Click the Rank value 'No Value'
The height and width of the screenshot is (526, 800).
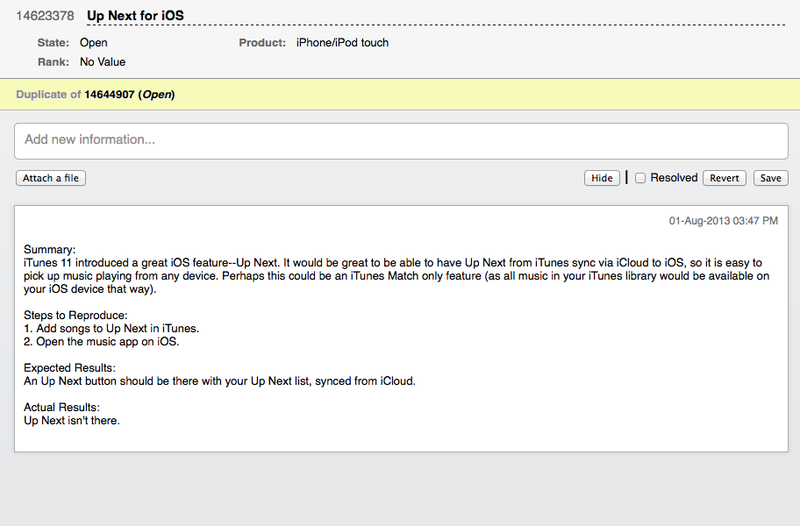(x=103, y=62)
